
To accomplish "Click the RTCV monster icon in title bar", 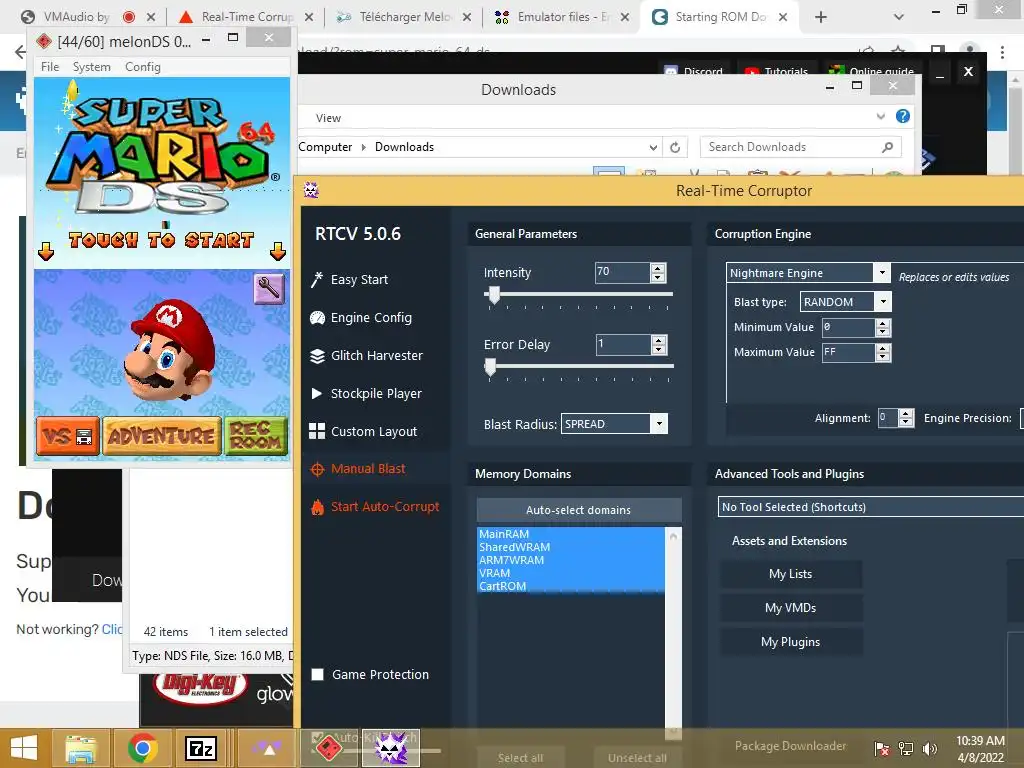I will pyautogui.click(x=311, y=190).
